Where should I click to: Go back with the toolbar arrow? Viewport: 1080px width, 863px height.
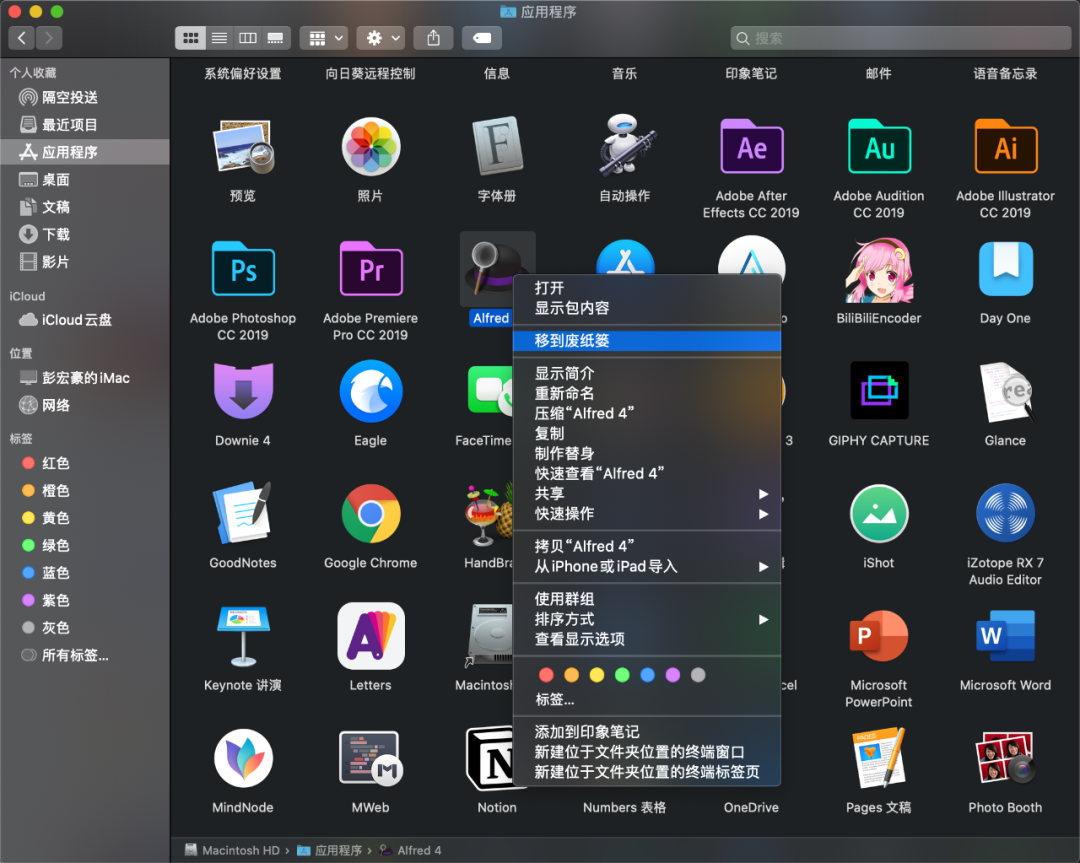click(22, 38)
